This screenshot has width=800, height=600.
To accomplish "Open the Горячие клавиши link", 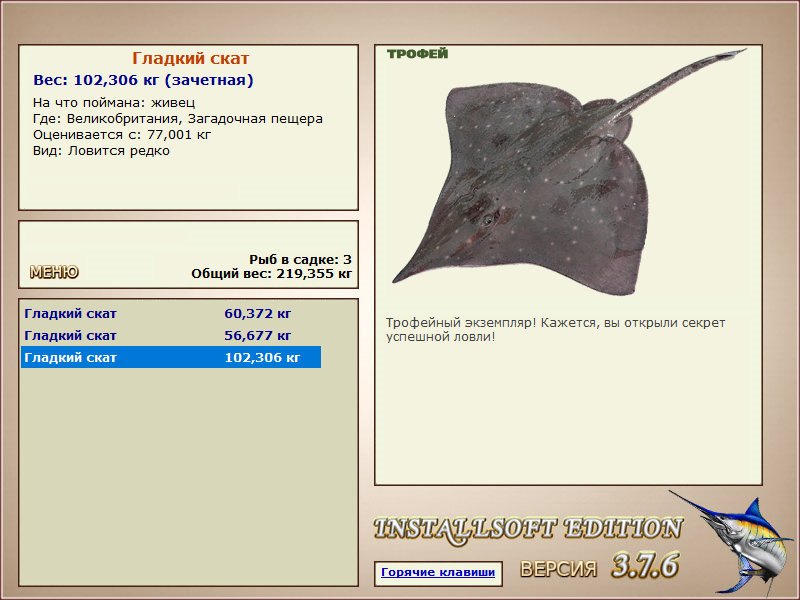I will (x=438, y=572).
